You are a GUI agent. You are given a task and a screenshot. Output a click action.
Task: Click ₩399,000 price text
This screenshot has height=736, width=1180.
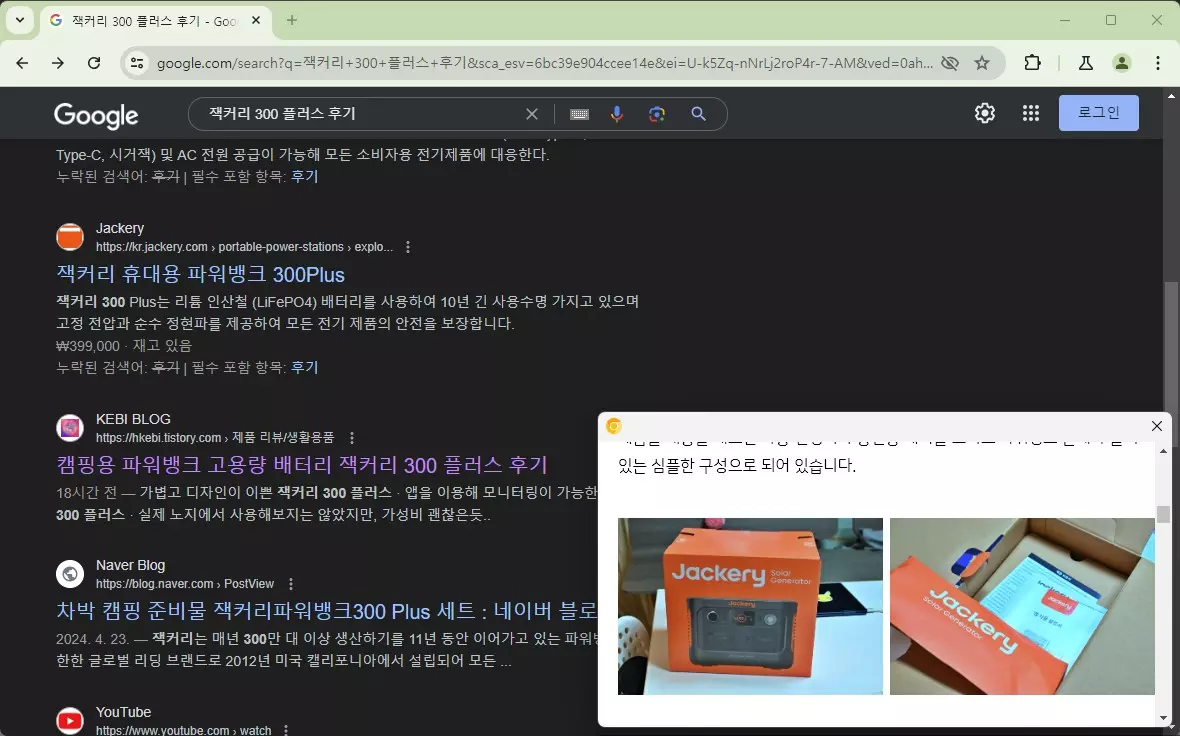(88, 346)
